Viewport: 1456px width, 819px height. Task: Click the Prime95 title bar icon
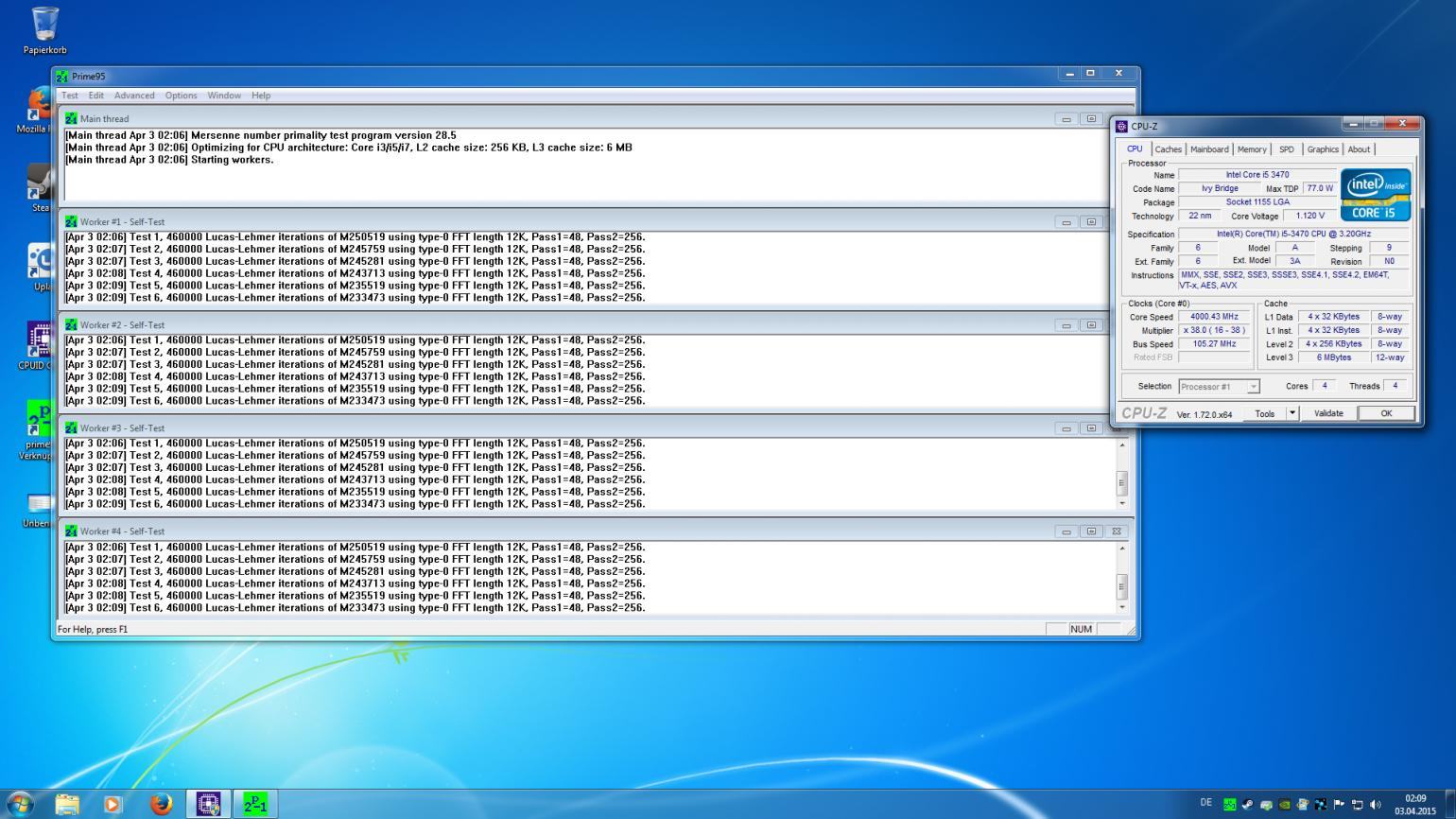62,76
